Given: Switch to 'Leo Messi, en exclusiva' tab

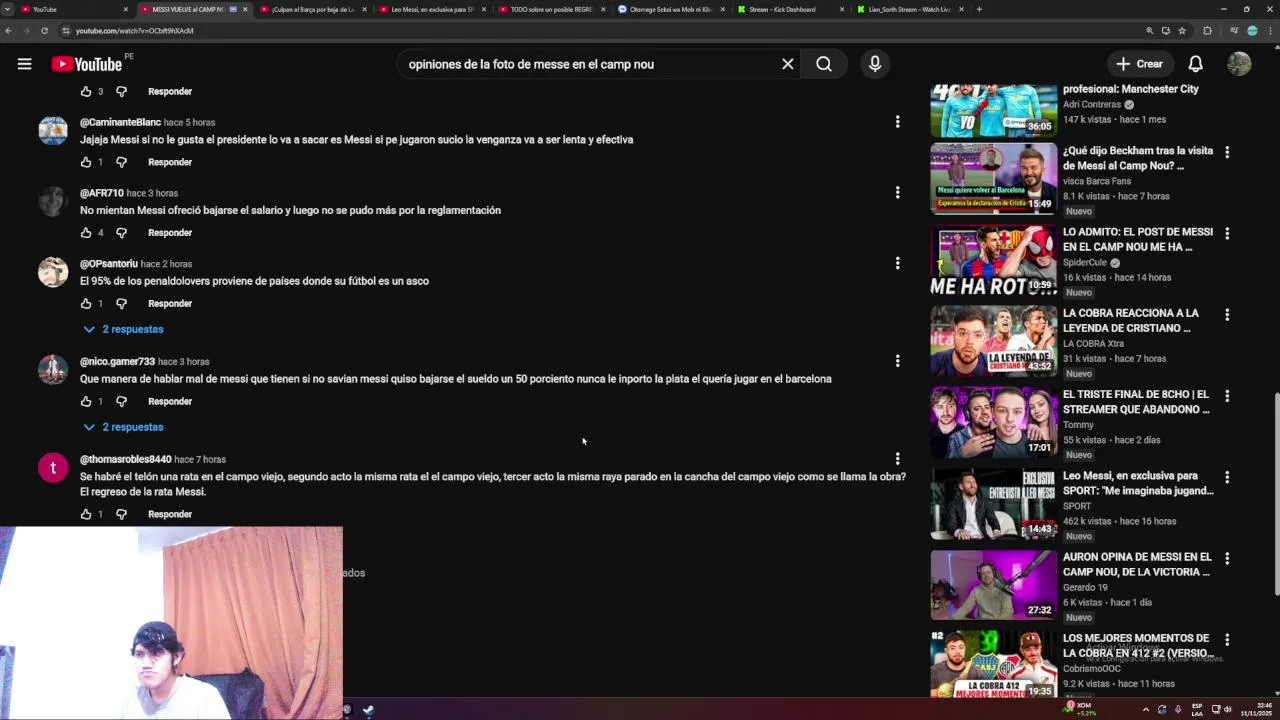Looking at the screenshot, I should (x=432, y=9).
